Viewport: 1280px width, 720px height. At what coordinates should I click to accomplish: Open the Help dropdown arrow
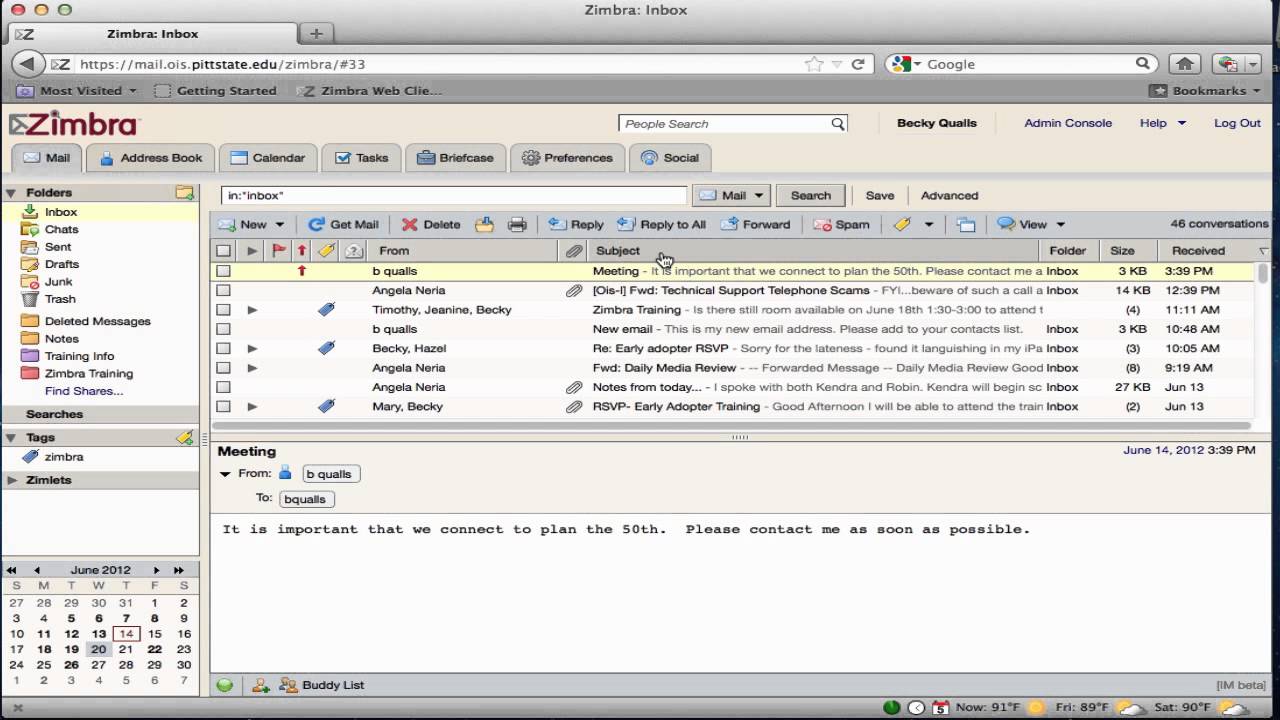(x=1182, y=123)
